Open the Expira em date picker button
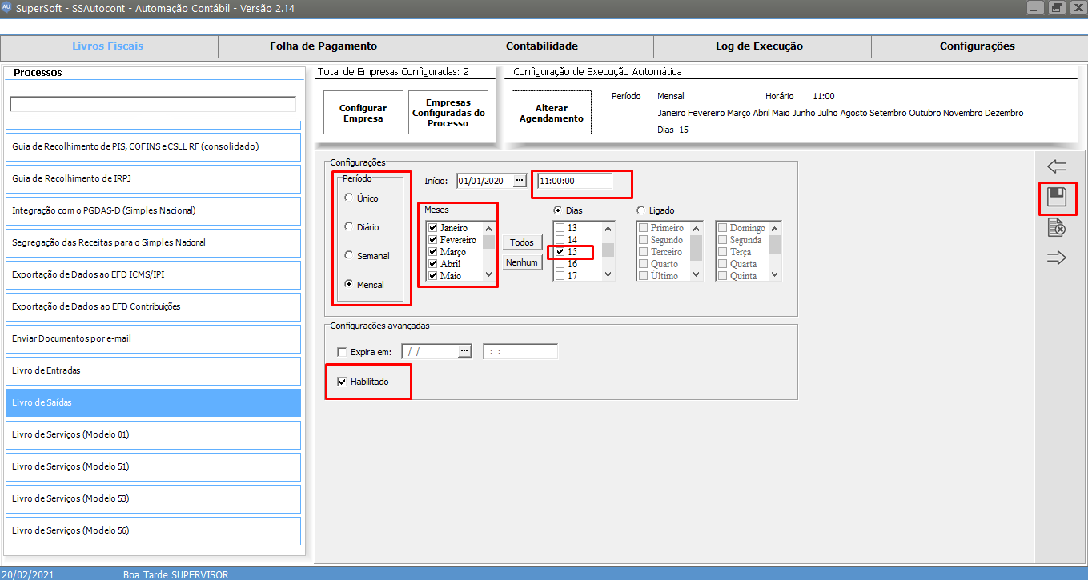The height and width of the screenshot is (580, 1088). pyautogui.click(x=464, y=352)
